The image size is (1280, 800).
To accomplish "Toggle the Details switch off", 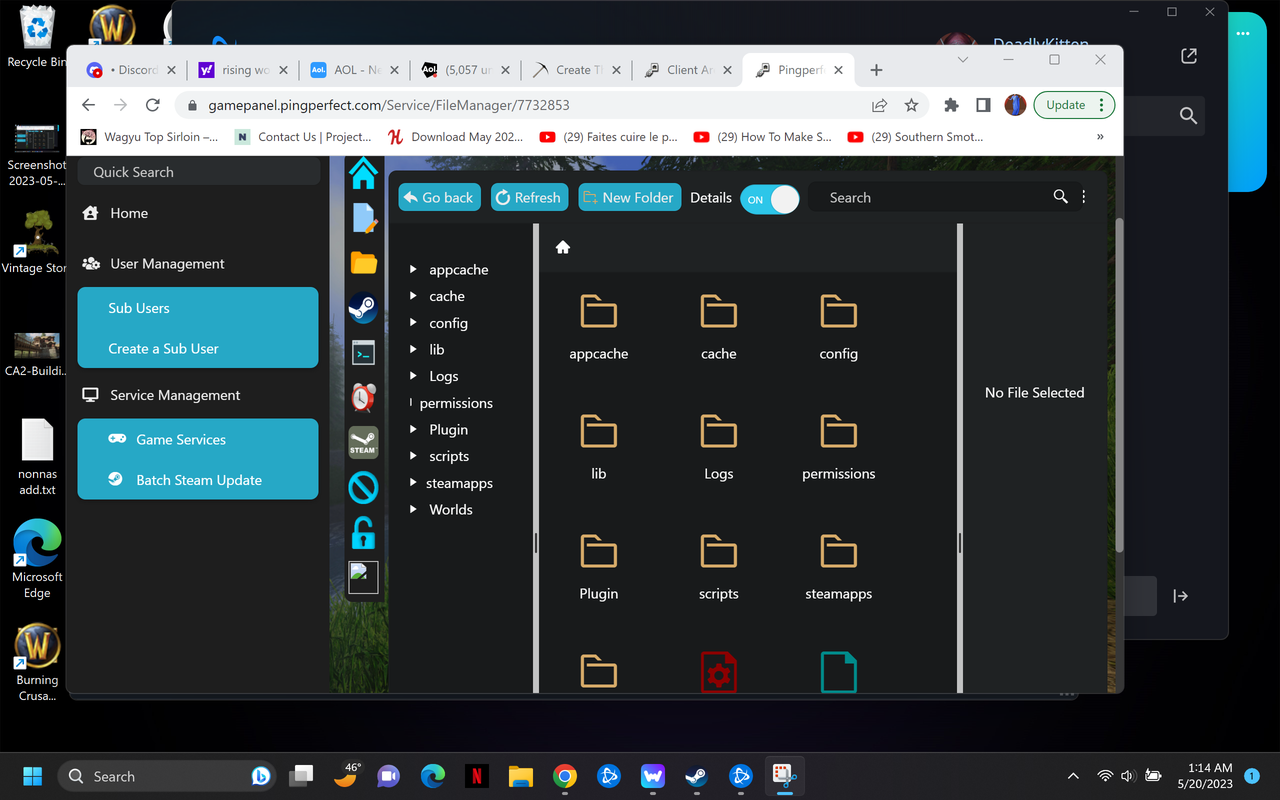I will [x=770, y=199].
